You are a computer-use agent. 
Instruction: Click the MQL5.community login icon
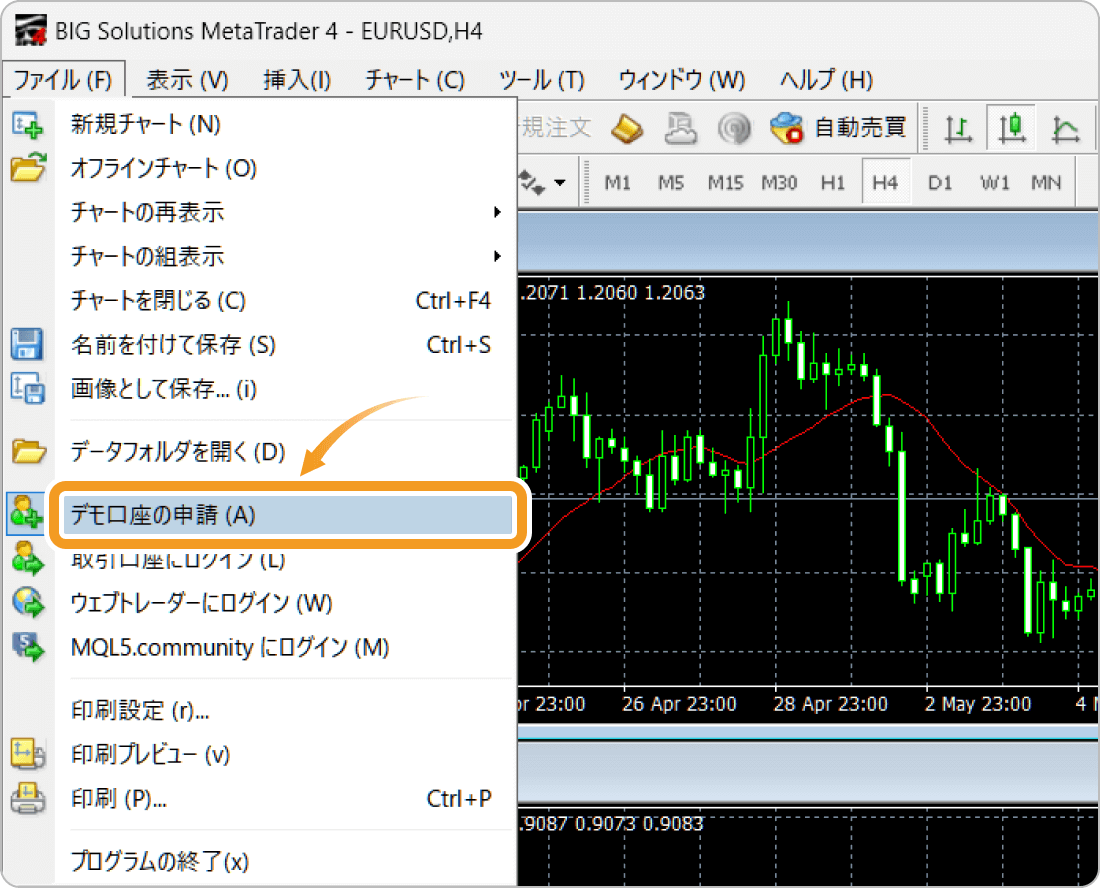(x=28, y=647)
